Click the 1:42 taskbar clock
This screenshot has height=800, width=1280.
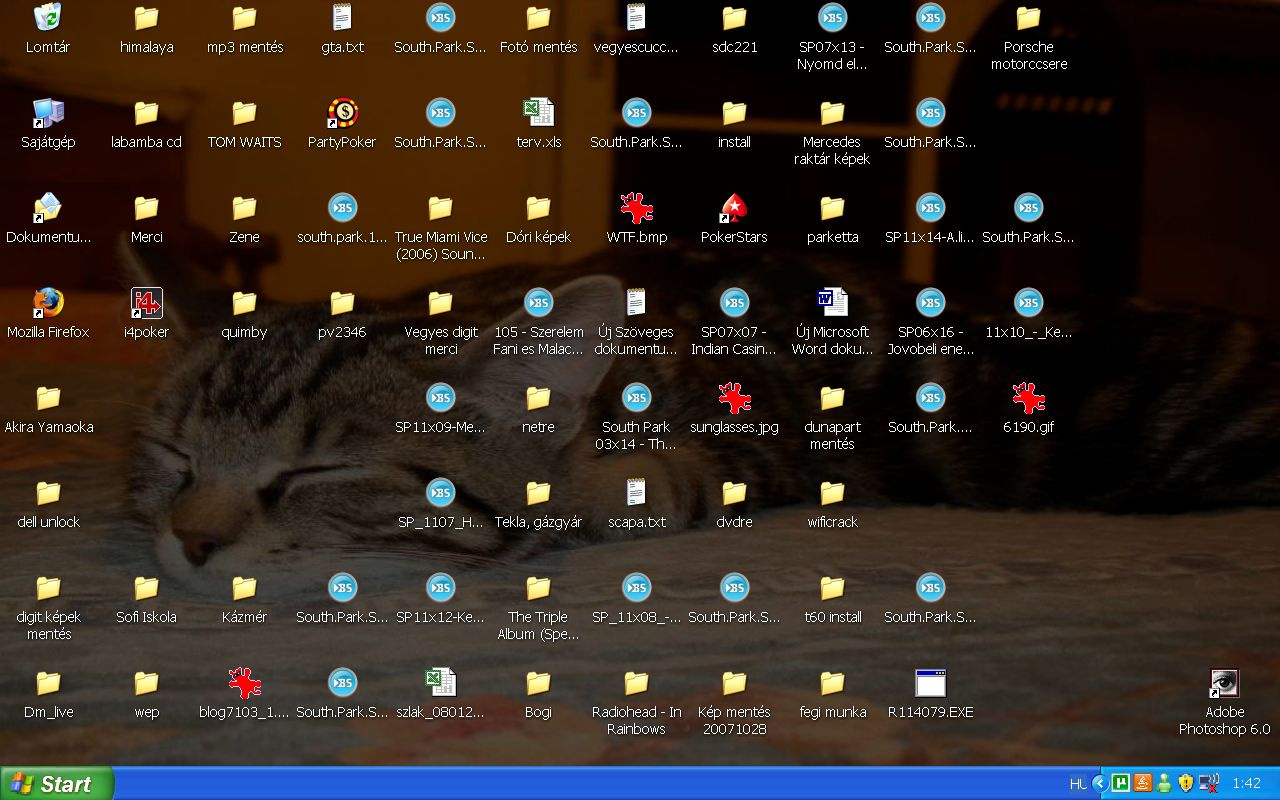click(x=1247, y=784)
